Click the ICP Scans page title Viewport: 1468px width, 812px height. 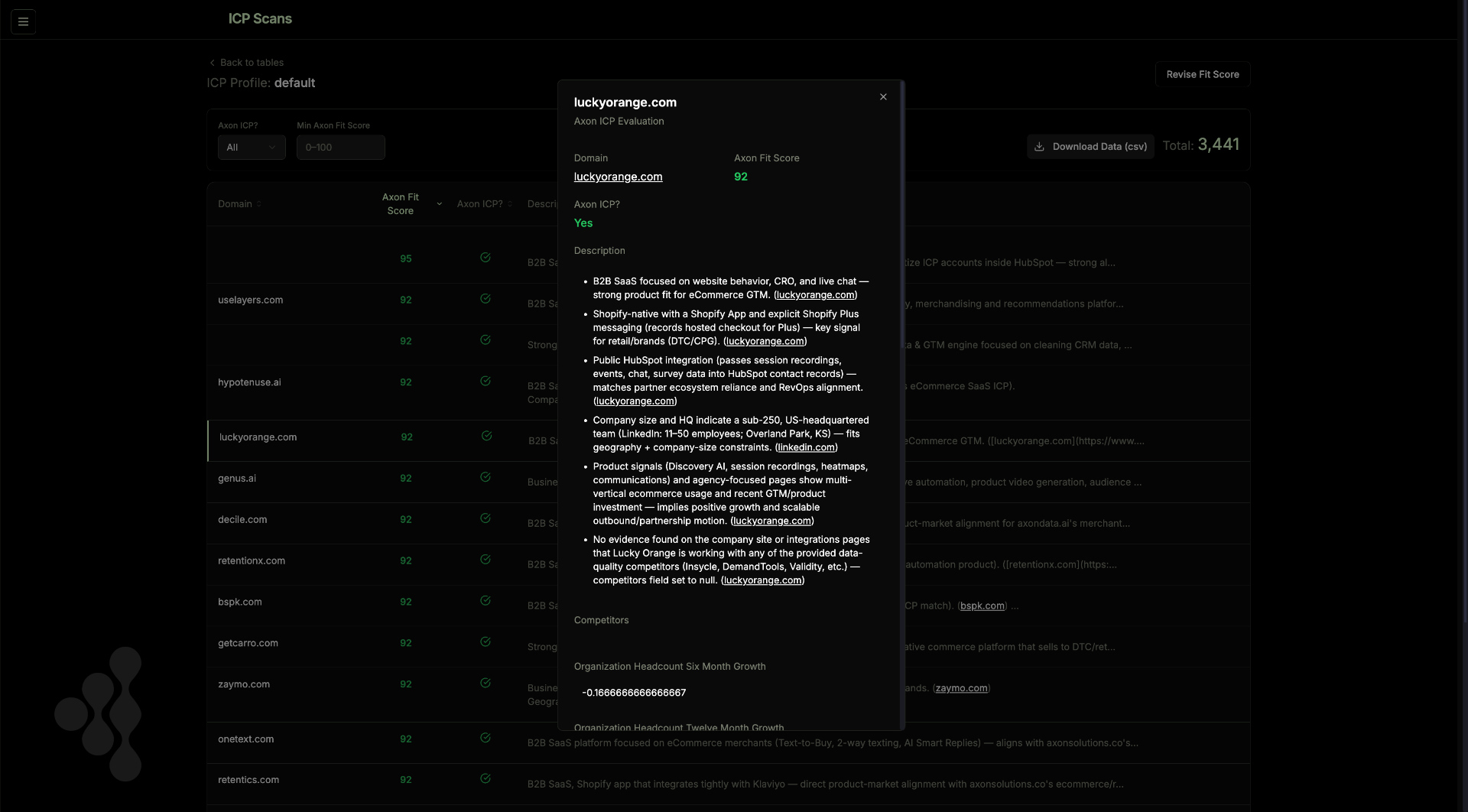coord(260,19)
